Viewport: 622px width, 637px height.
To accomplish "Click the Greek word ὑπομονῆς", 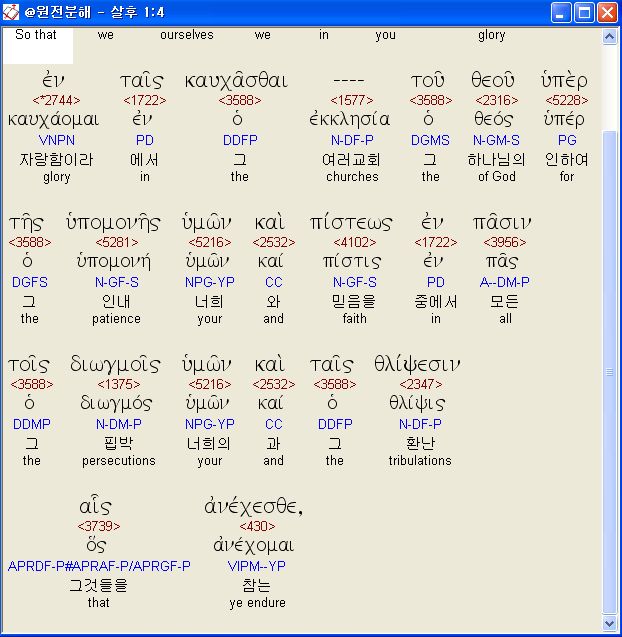I will tap(113, 223).
